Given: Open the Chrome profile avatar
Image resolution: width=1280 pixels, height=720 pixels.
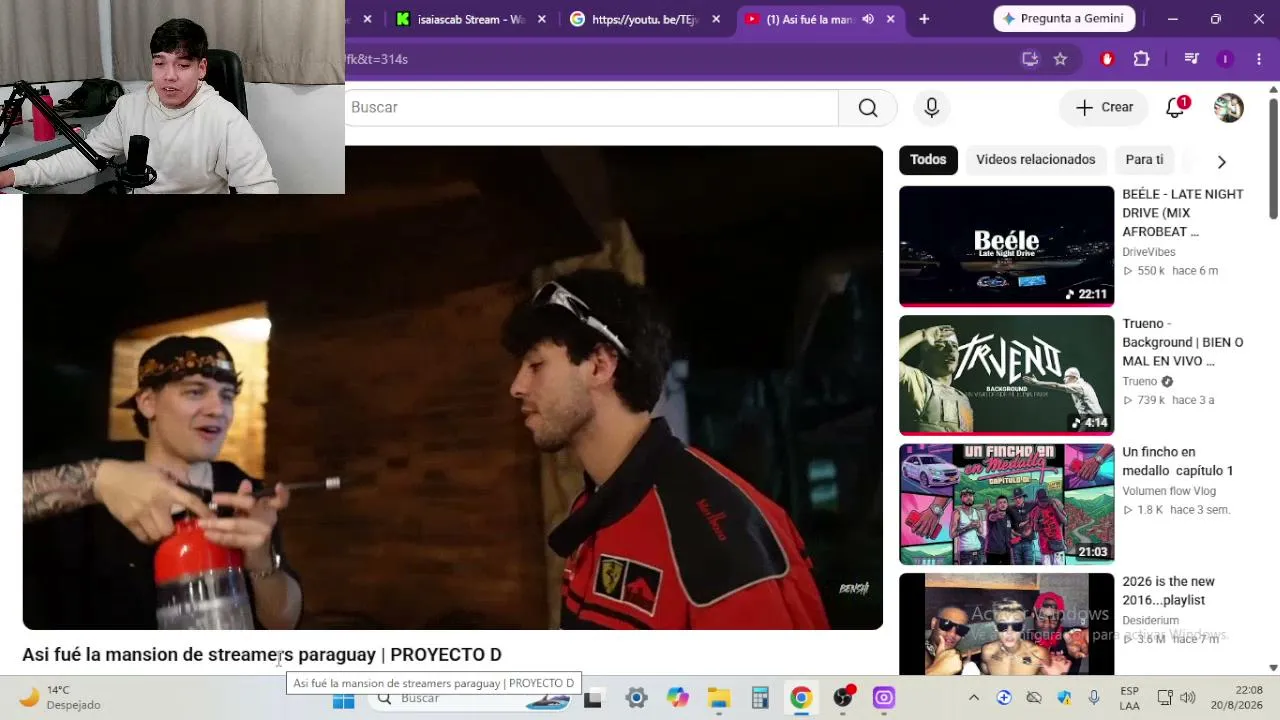Looking at the screenshot, I should point(1225,59).
